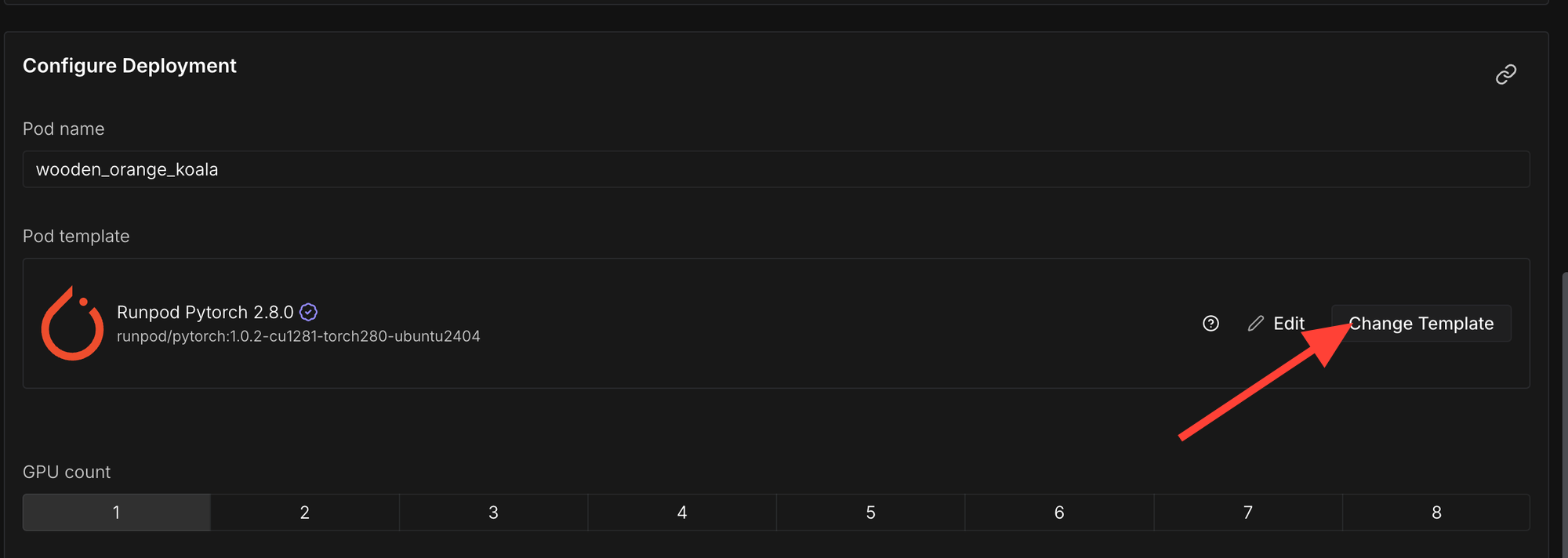Open the template help question-mark icon
Image resolution: width=1568 pixels, height=558 pixels.
[1210, 324]
